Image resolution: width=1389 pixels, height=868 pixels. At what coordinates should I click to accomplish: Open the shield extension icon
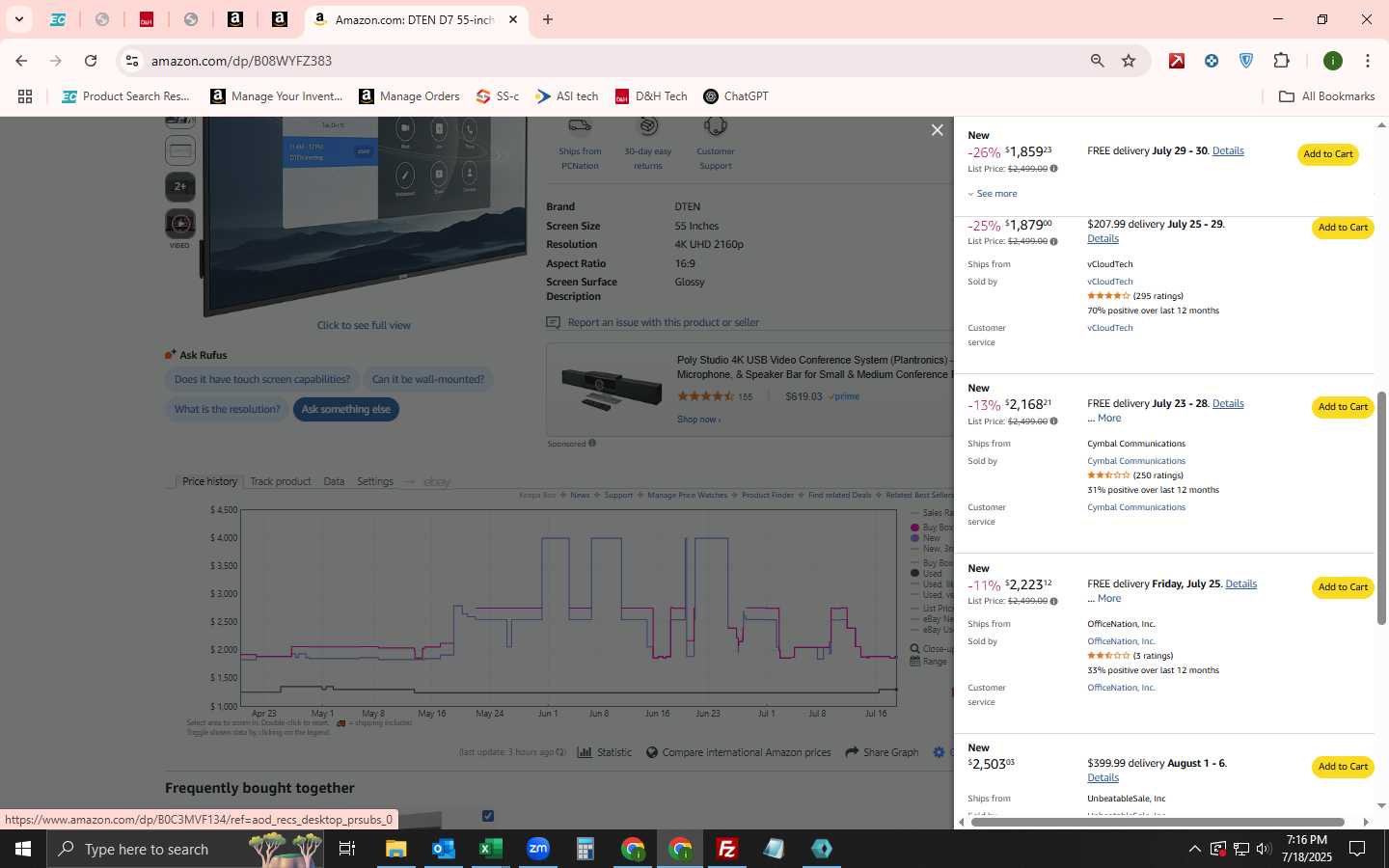(x=1246, y=61)
